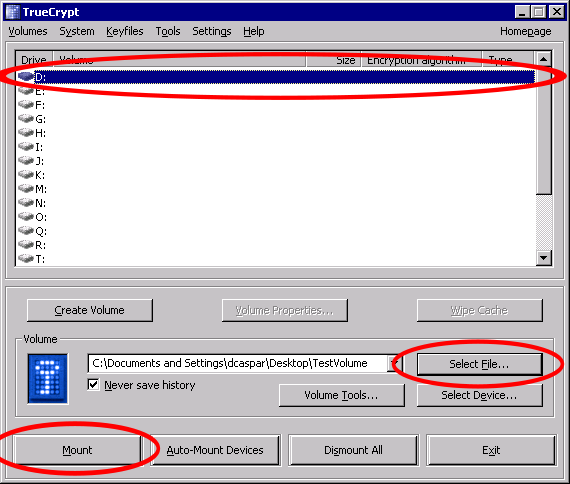The width and height of the screenshot is (570, 484).
Task: Open the System menu
Action: pos(77,31)
